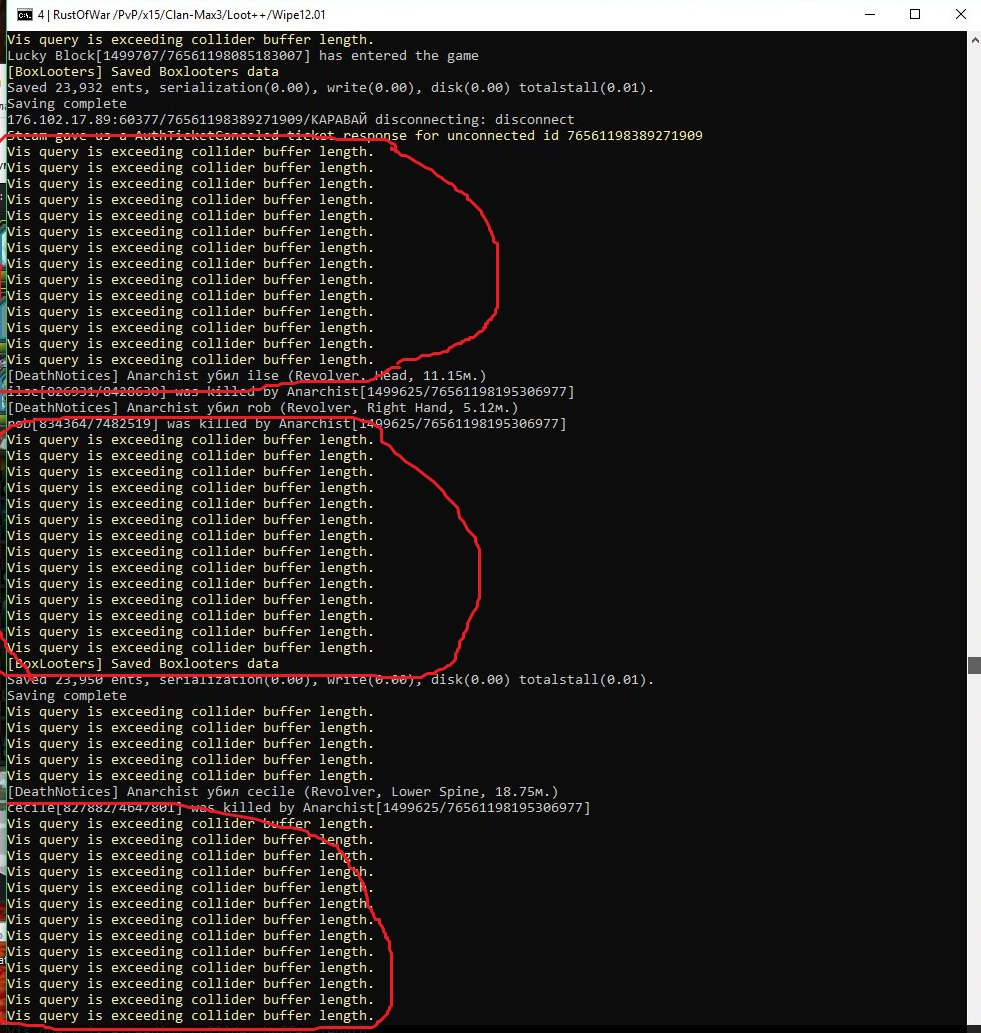Screen dimensions: 981x1033
Task: Select the 'Saved 23,950 ents' log line
Action: pos(330,680)
